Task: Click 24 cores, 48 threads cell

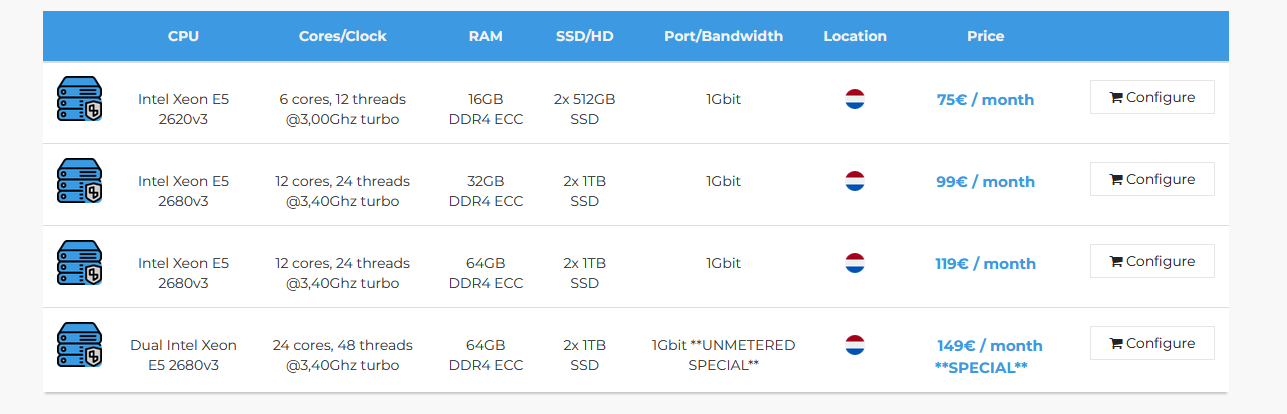Action: click(343, 355)
